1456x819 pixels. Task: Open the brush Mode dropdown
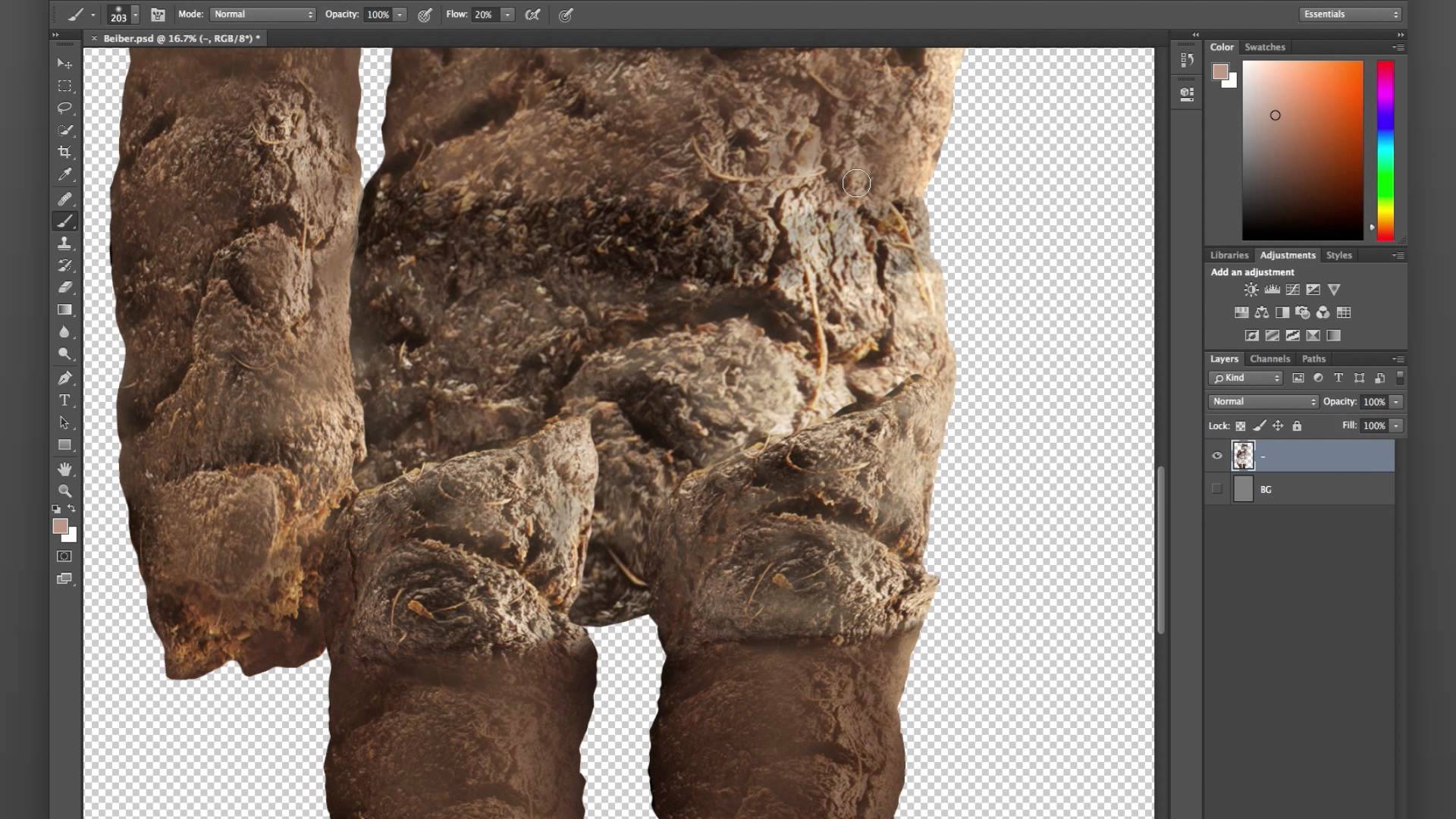pyautogui.click(x=263, y=14)
